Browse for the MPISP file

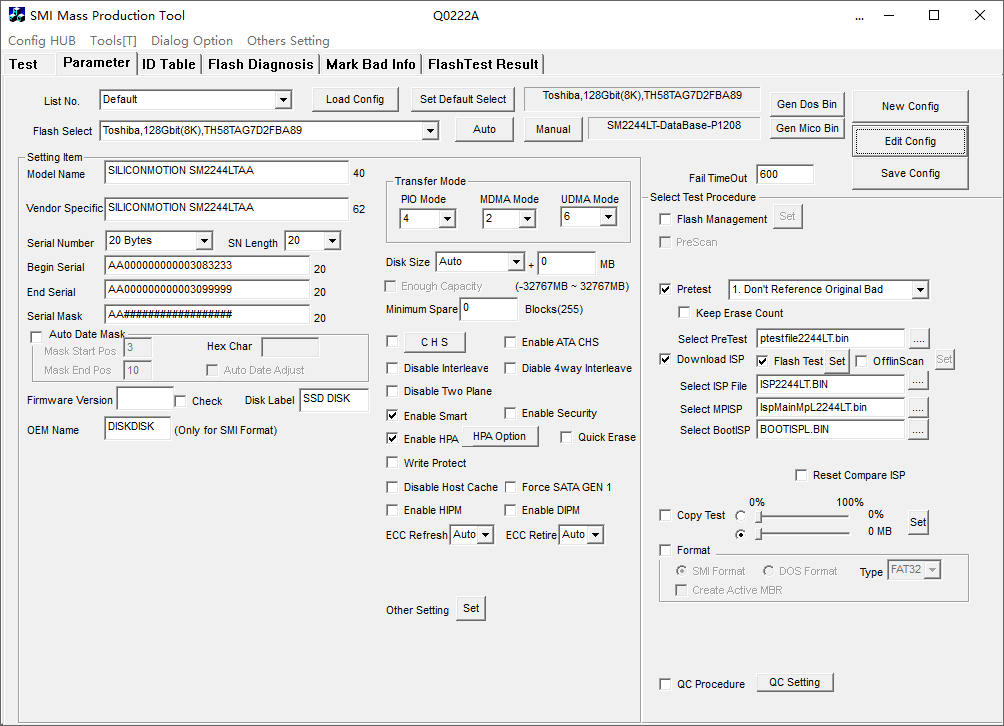[918, 407]
